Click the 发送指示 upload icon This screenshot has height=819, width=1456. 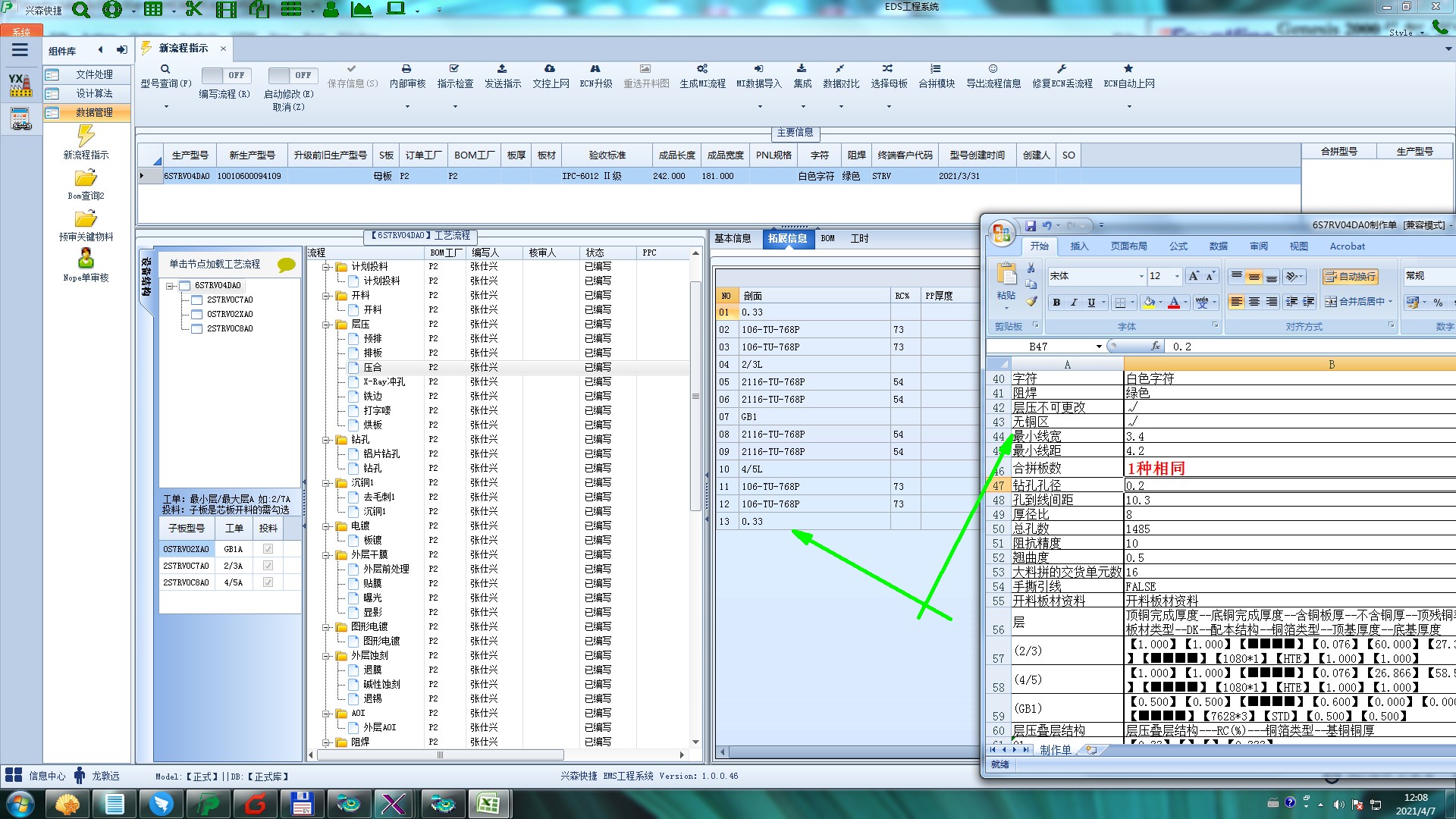502,69
